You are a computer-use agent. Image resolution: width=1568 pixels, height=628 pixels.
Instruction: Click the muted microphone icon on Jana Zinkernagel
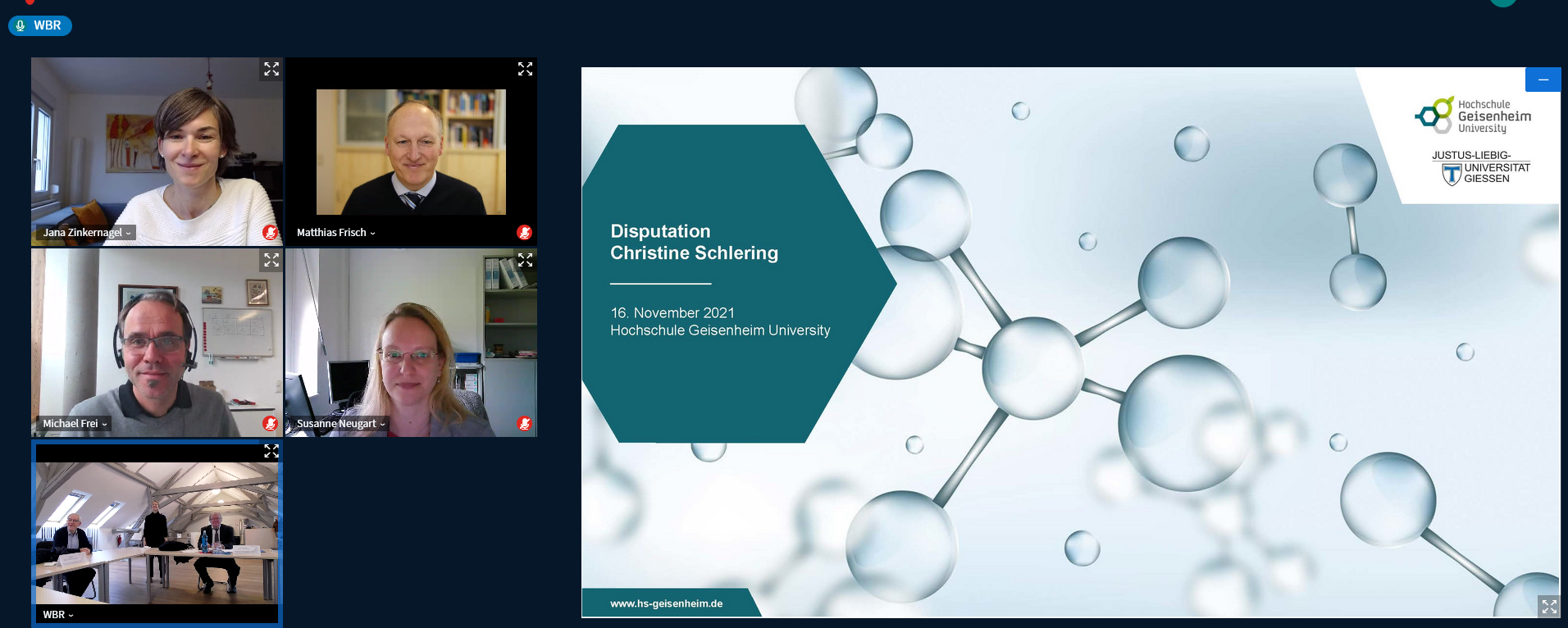pos(270,233)
